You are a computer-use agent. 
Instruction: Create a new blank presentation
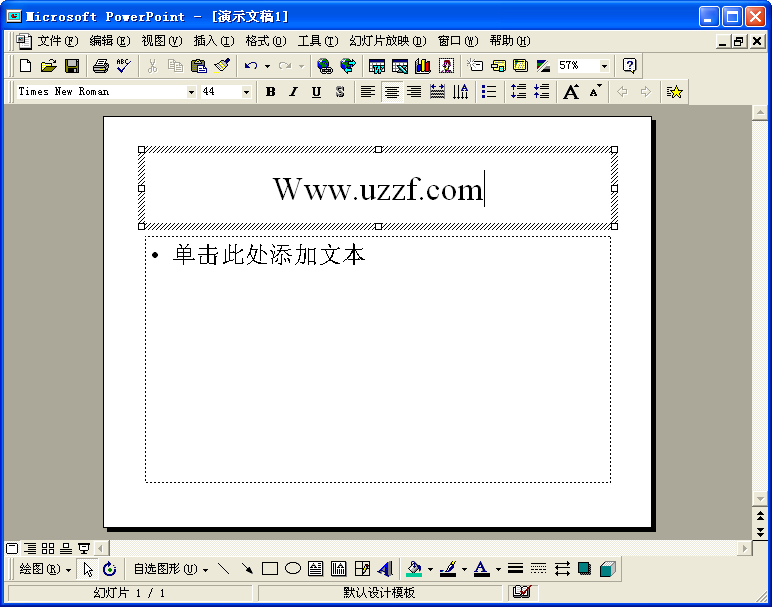(x=25, y=65)
